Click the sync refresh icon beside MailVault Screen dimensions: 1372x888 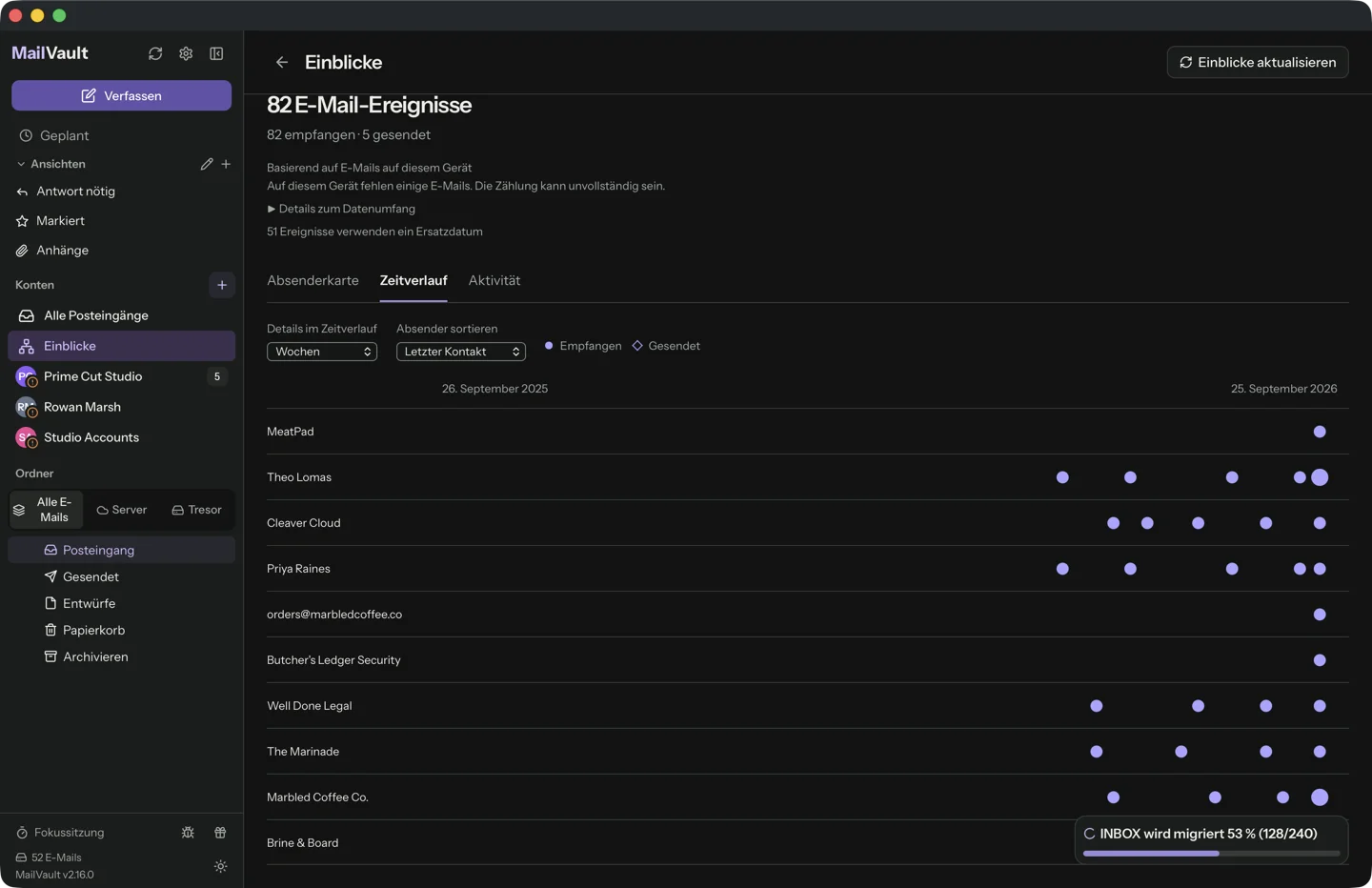coord(155,53)
